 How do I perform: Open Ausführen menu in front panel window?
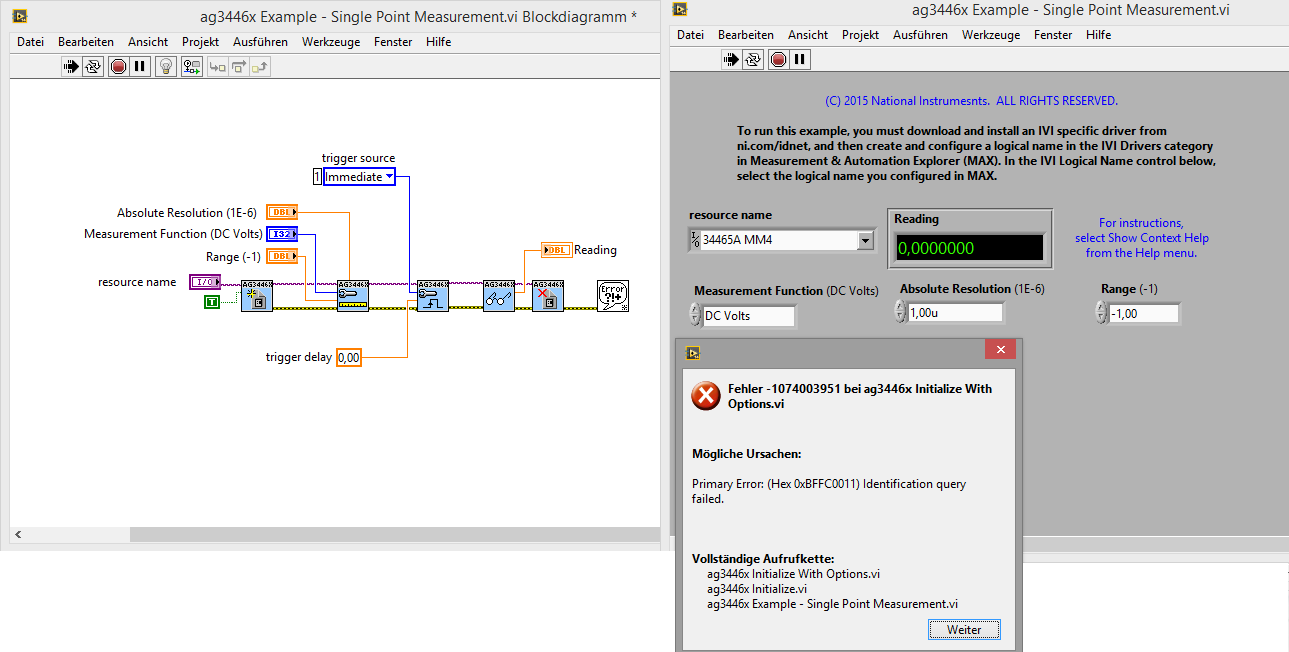[x=920, y=35]
